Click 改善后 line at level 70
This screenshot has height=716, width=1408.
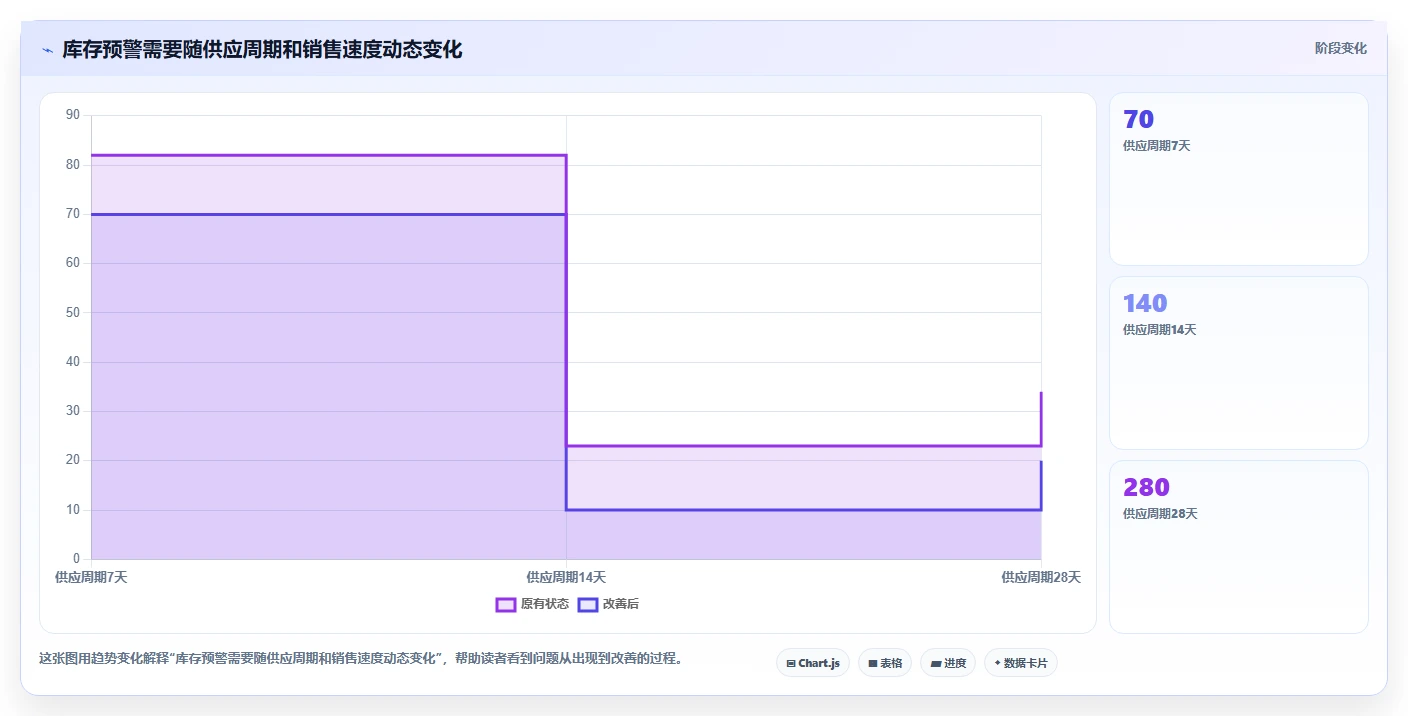click(328, 214)
